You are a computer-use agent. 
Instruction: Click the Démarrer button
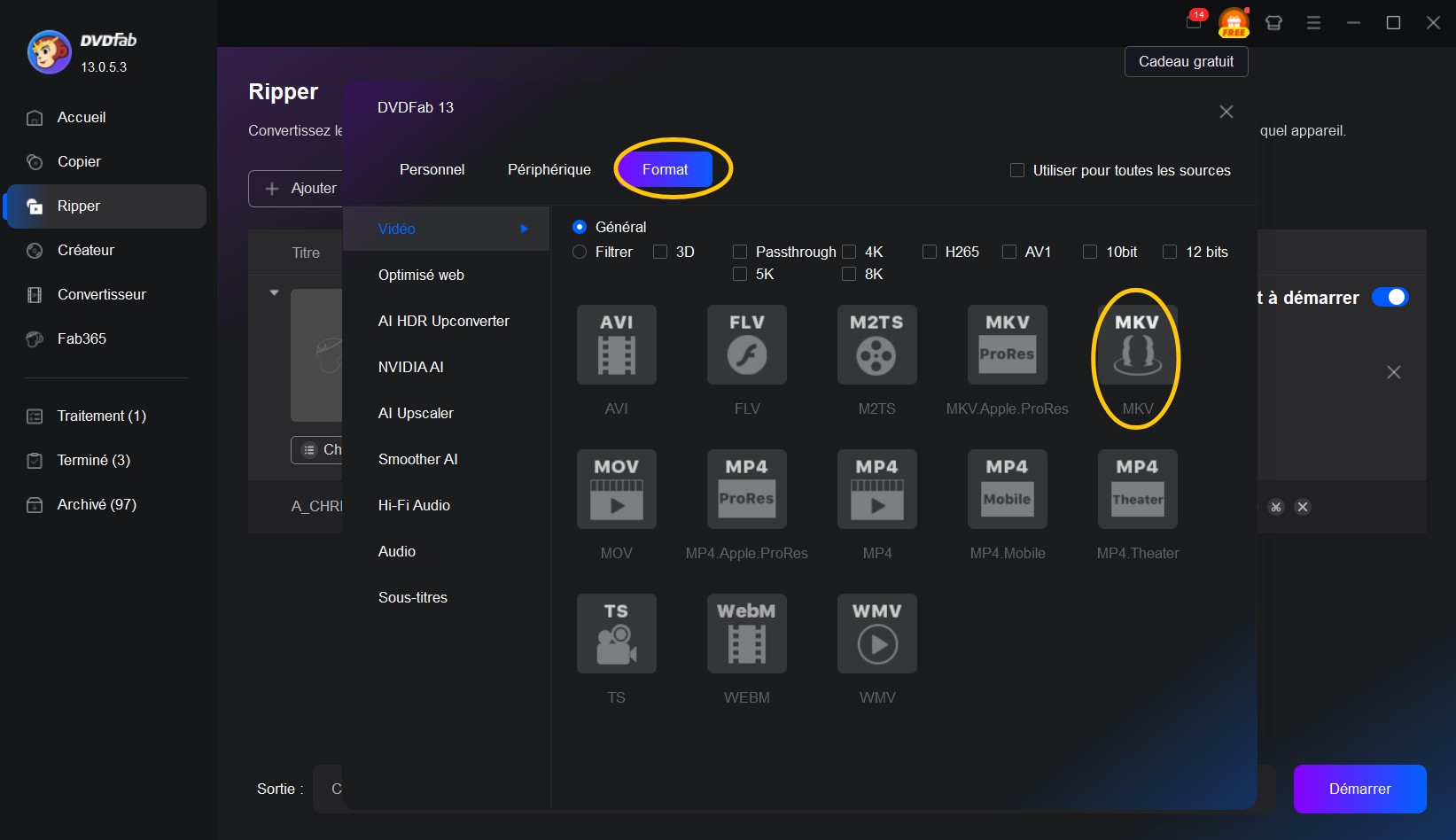coord(1359,789)
